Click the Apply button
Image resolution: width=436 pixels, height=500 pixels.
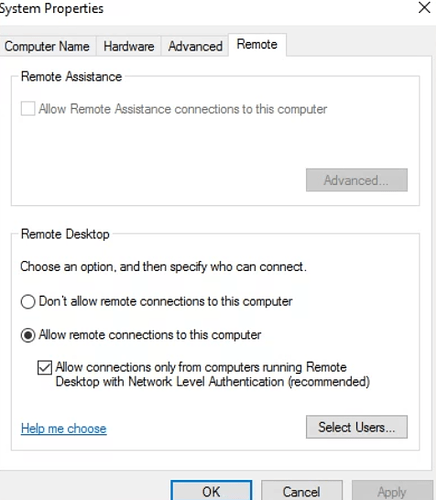pyautogui.click(x=392, y=491)
